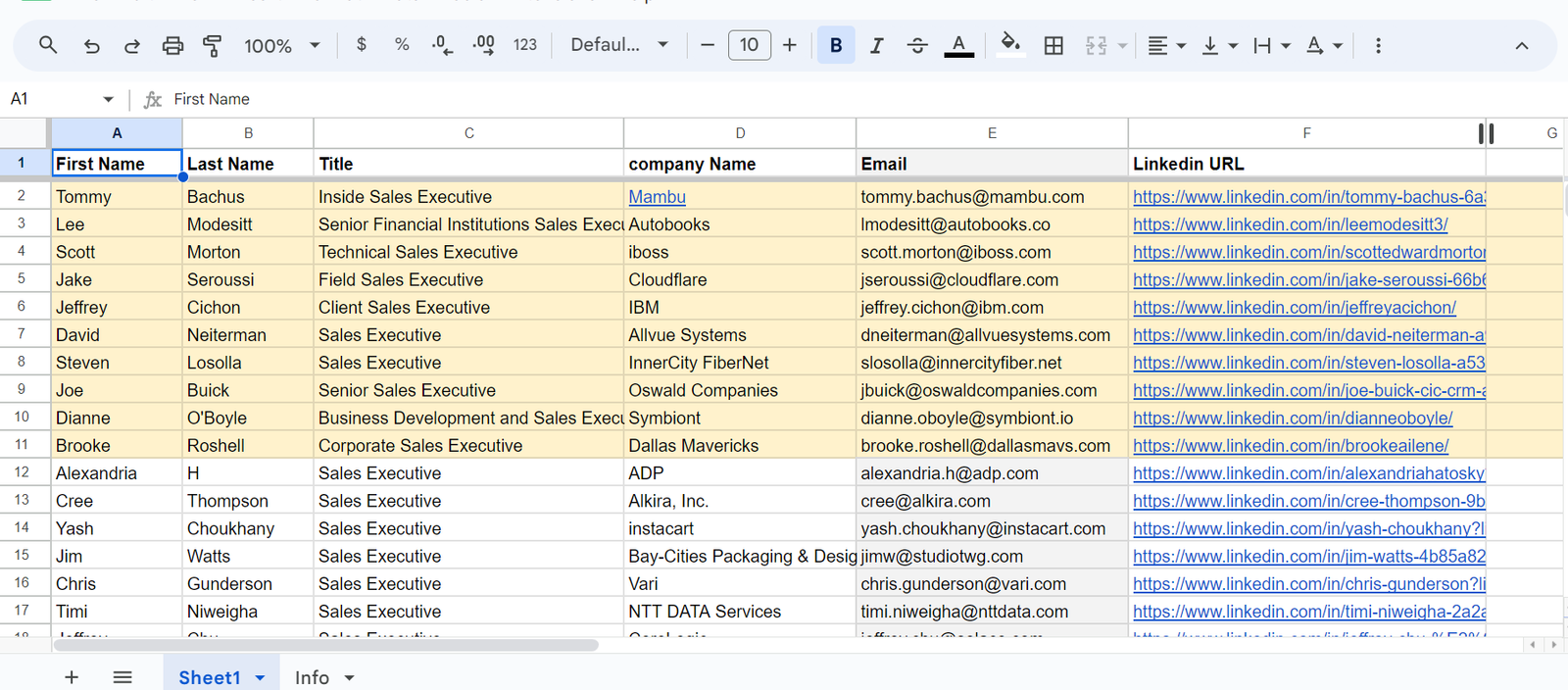Click the Undo arrow icon
The width and height of the screenshot is (1568, 690).
click(x=91, y=45)
